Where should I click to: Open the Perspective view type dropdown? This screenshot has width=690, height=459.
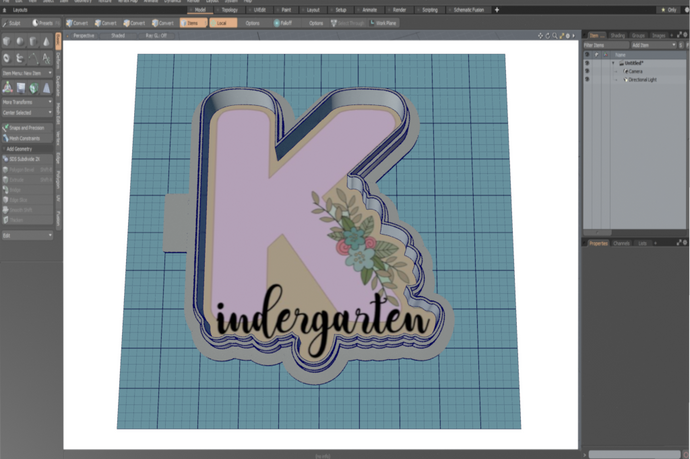84,36
